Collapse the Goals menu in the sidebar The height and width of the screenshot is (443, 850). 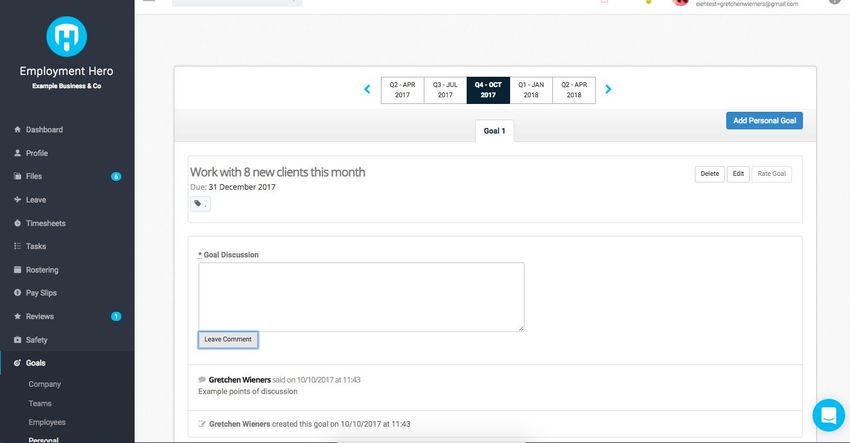click(x=35, y=363)
